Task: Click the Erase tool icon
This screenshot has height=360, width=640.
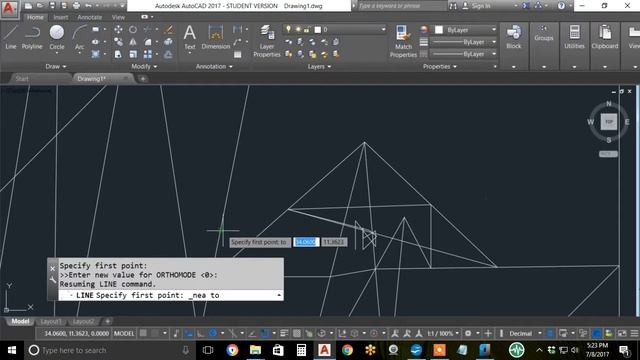Action: coord(168,29)
